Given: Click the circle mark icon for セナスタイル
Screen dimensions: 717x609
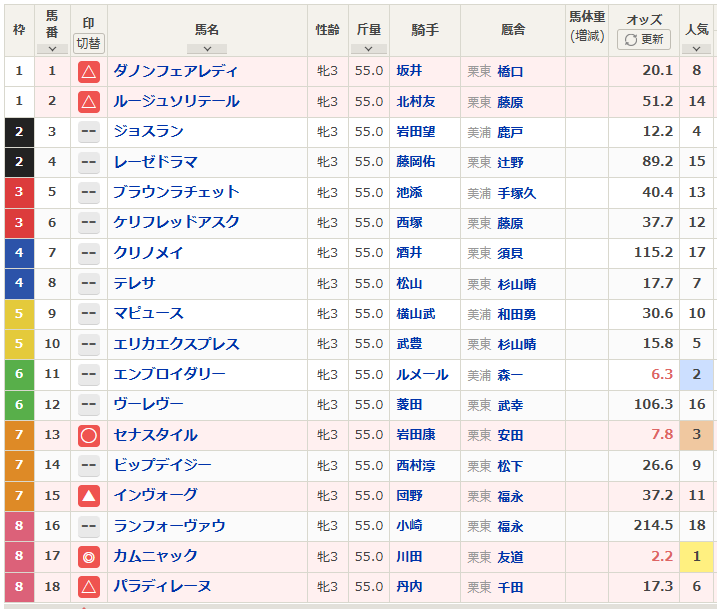Looking at the screenshot, I should point(88,435).
